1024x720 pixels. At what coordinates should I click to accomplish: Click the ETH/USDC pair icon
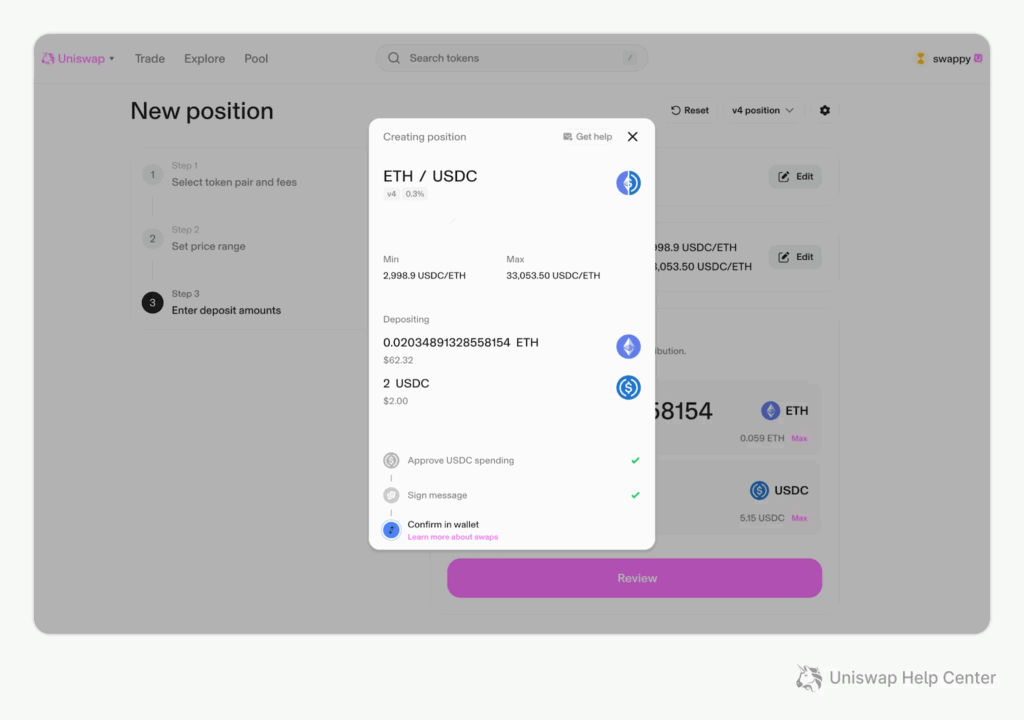coord(628,183)
